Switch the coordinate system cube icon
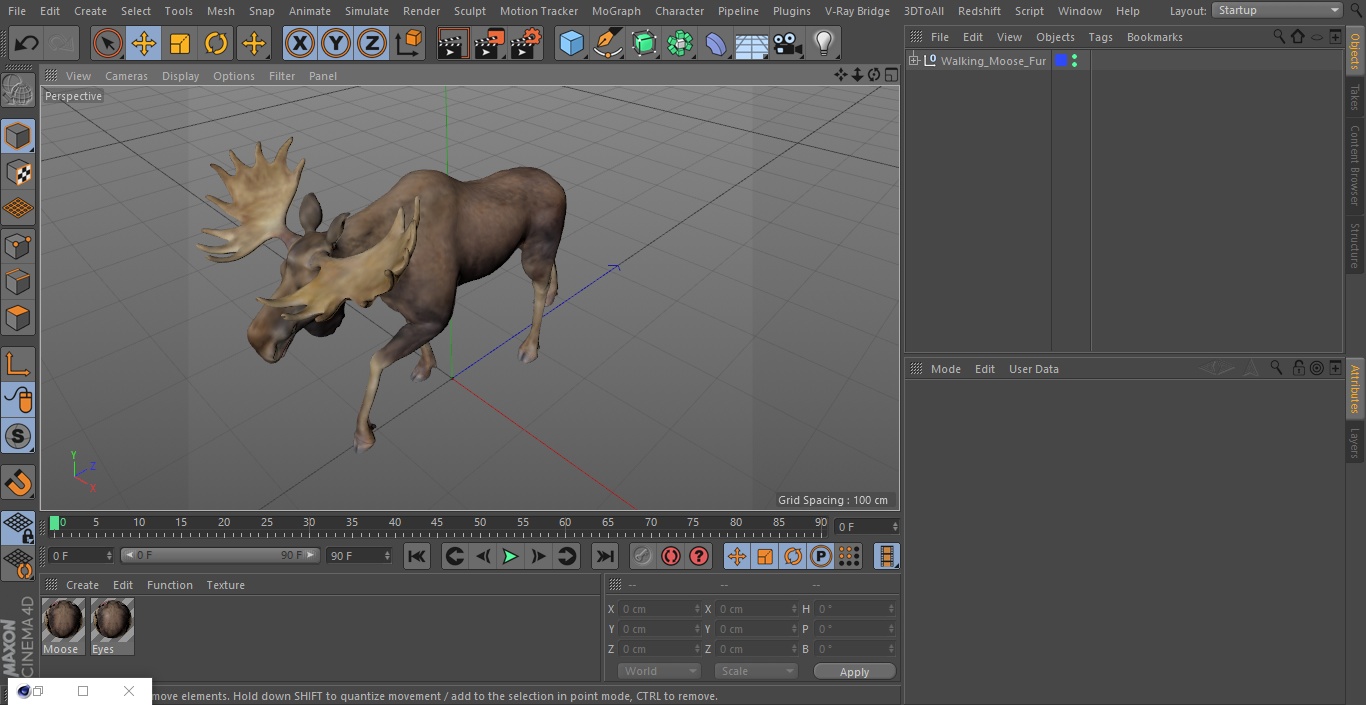Viewport: 1366px width, 705px height. pyautogui.click(x=409, y=43)
